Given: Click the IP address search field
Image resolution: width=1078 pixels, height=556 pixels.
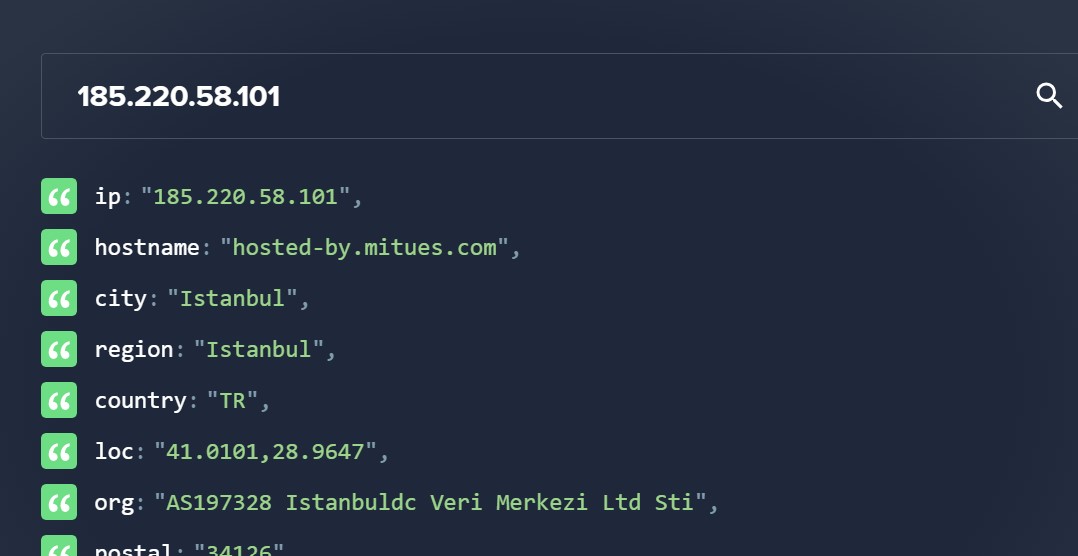Looking at the screenshot, I should [x=500, y=96].
